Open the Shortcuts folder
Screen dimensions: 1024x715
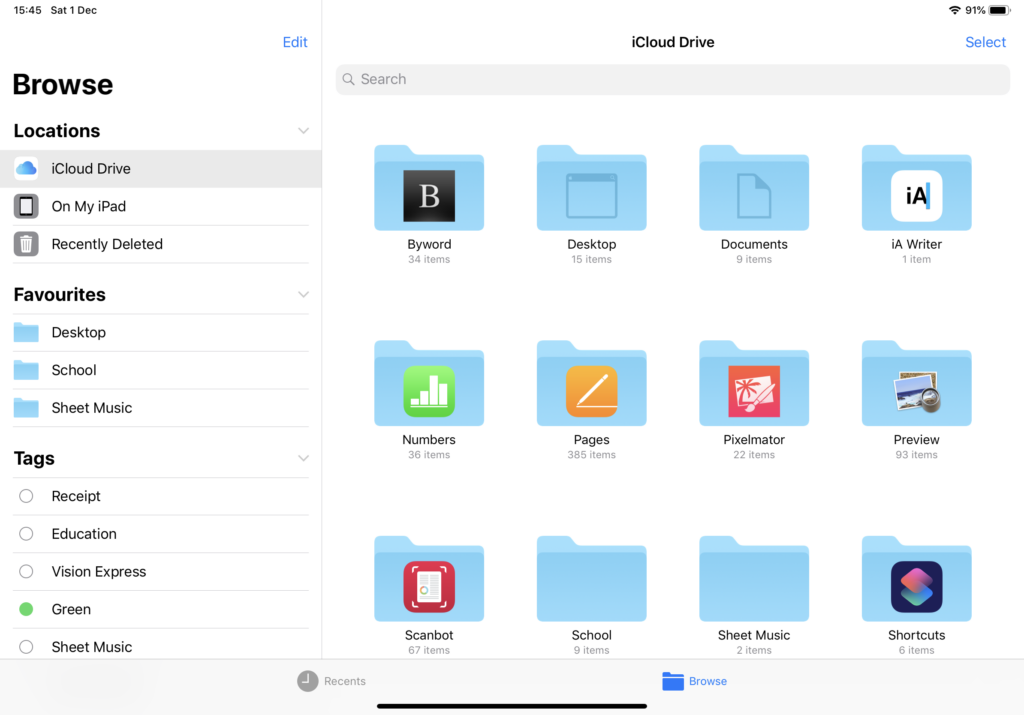tap(916, 578)
